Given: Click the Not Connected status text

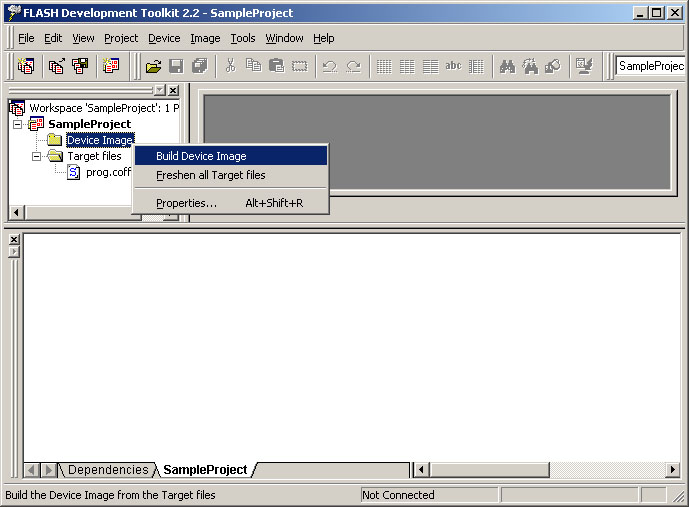Looking at the screenshot, I should click(398, 495).
